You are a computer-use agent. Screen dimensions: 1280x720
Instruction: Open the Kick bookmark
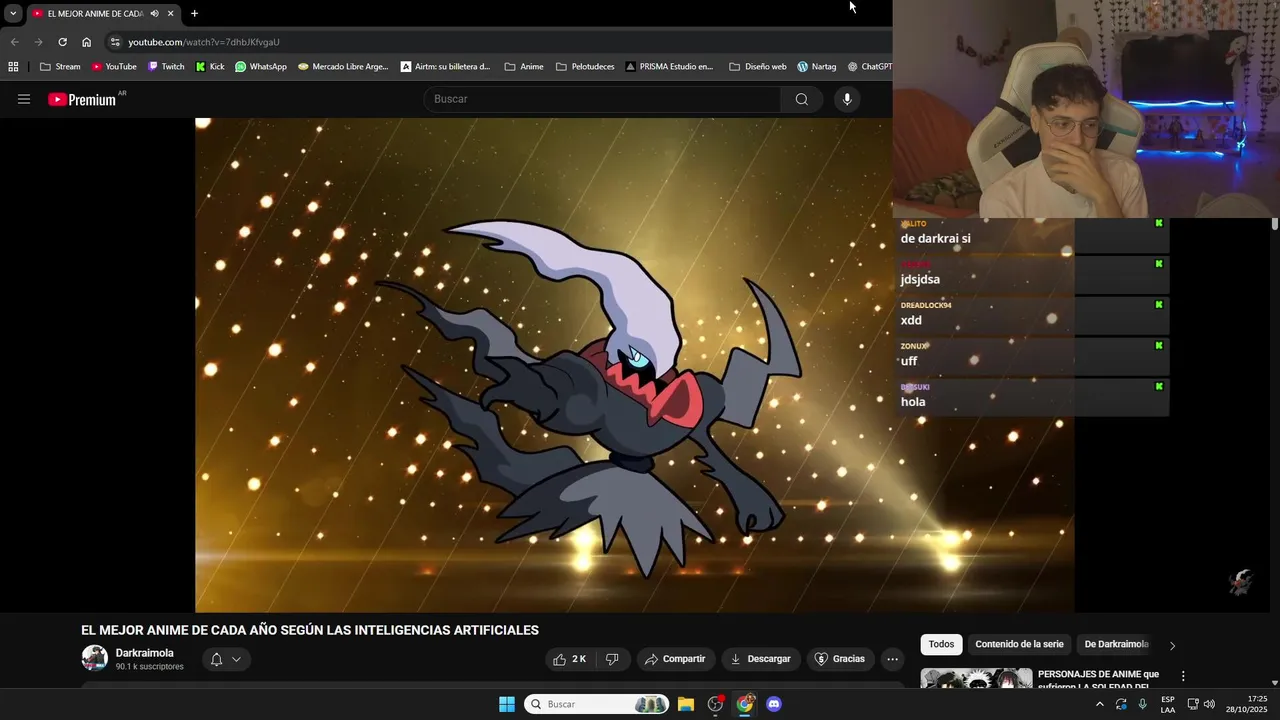tap(210, 67)
